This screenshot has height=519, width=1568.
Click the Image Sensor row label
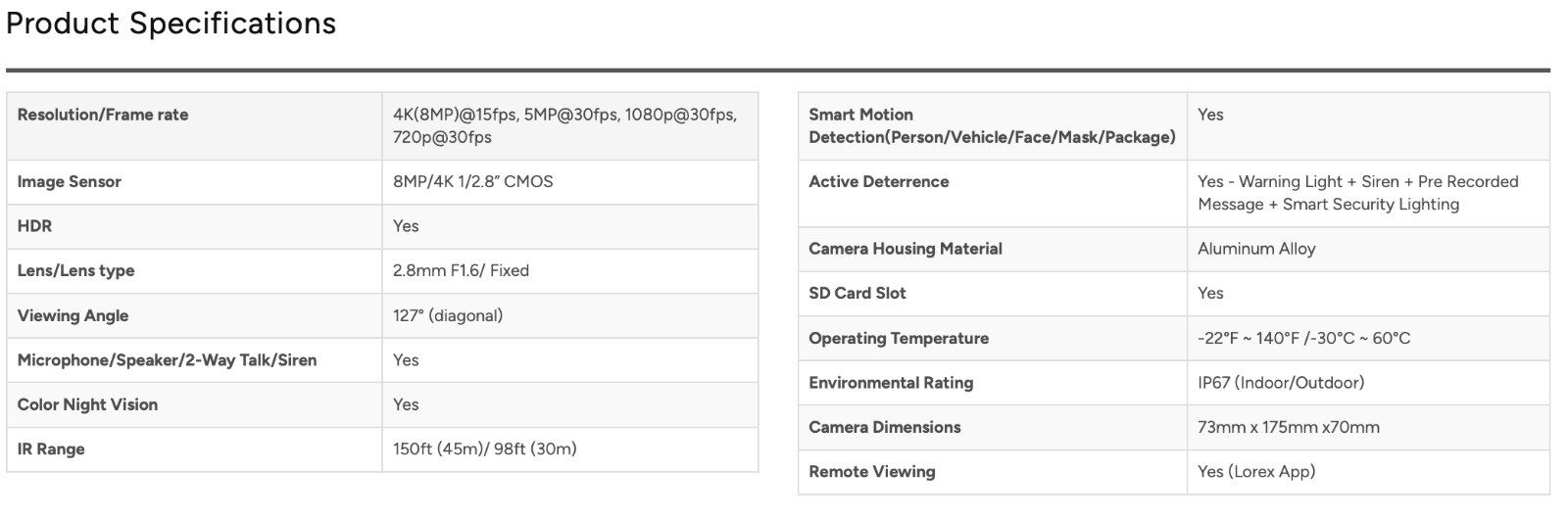pyautogui.click(x=70, y=182)
